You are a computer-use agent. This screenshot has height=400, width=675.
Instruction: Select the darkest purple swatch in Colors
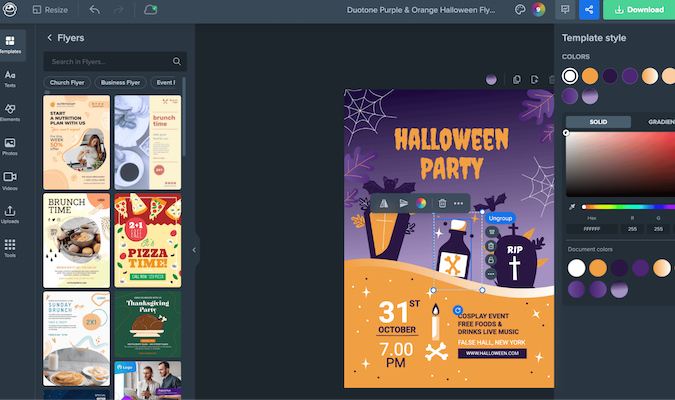[610, 76]
